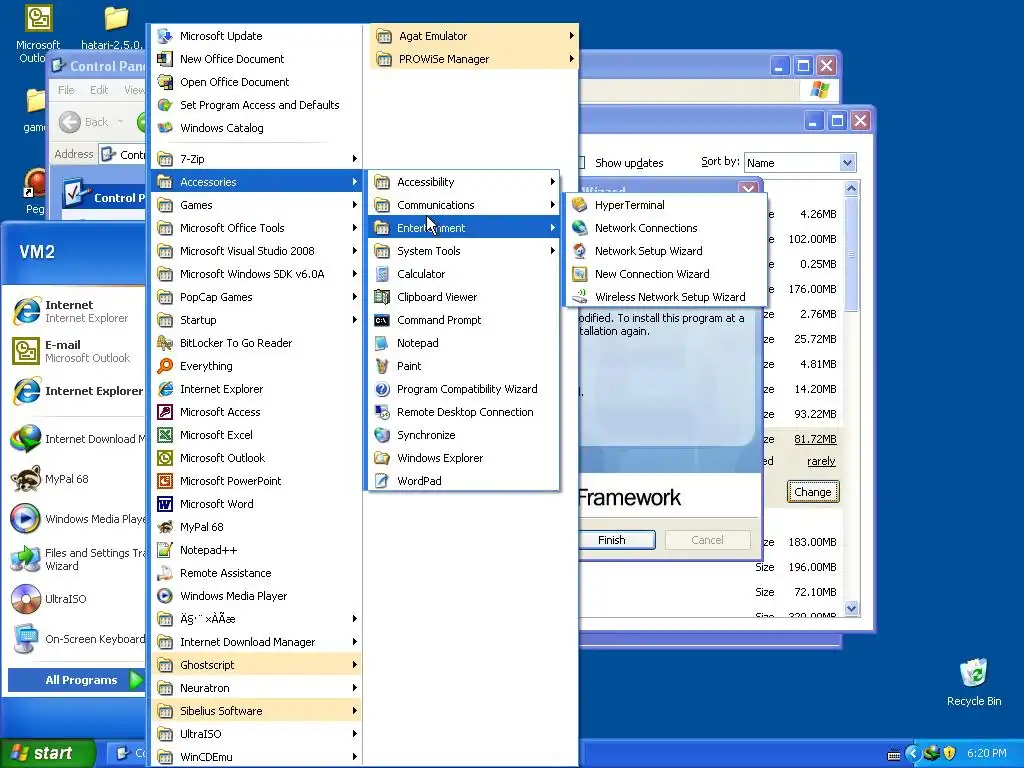Click the Synchronize icon
This screenshot has height=768, width=1024.
coord(382,435)
